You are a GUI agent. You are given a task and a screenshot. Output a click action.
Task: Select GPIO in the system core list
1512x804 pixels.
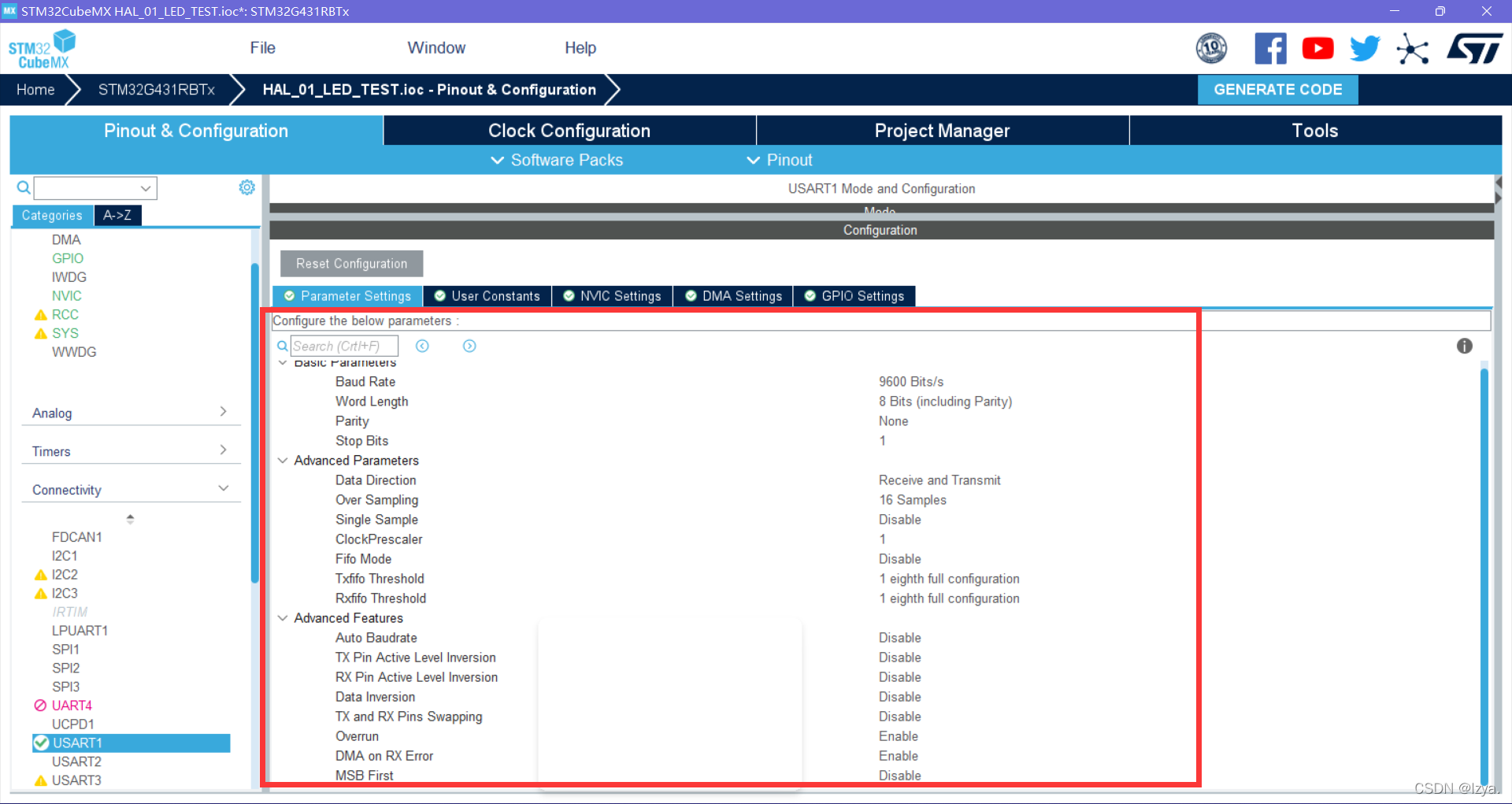[x=68, y=258]
